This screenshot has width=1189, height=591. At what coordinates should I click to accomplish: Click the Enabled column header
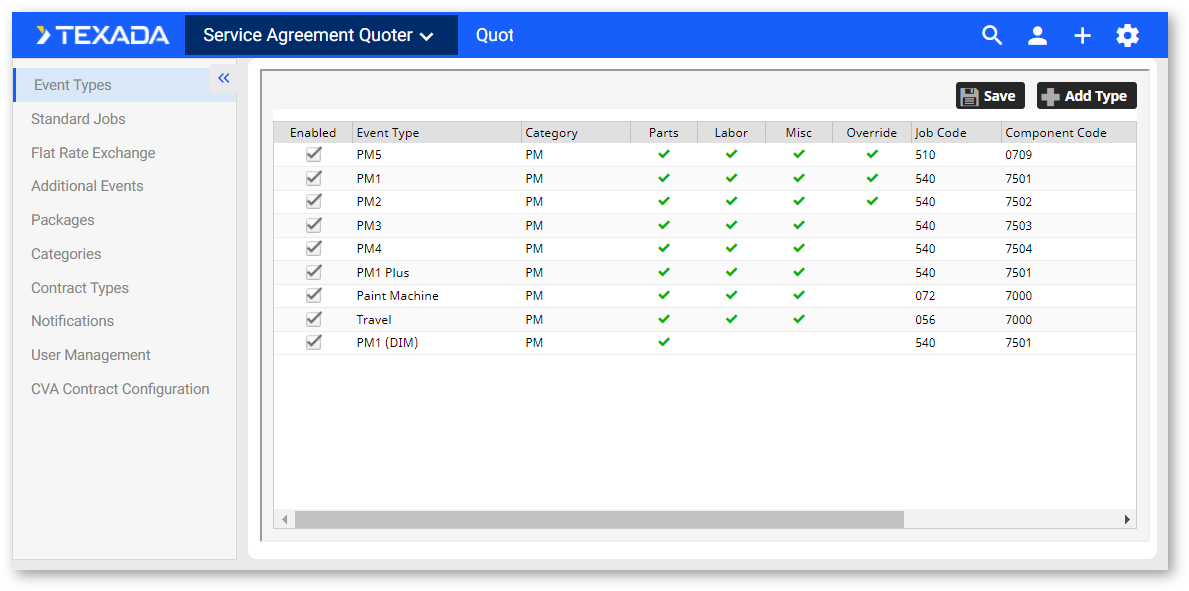pyautogui.click(x=312, y=133)
